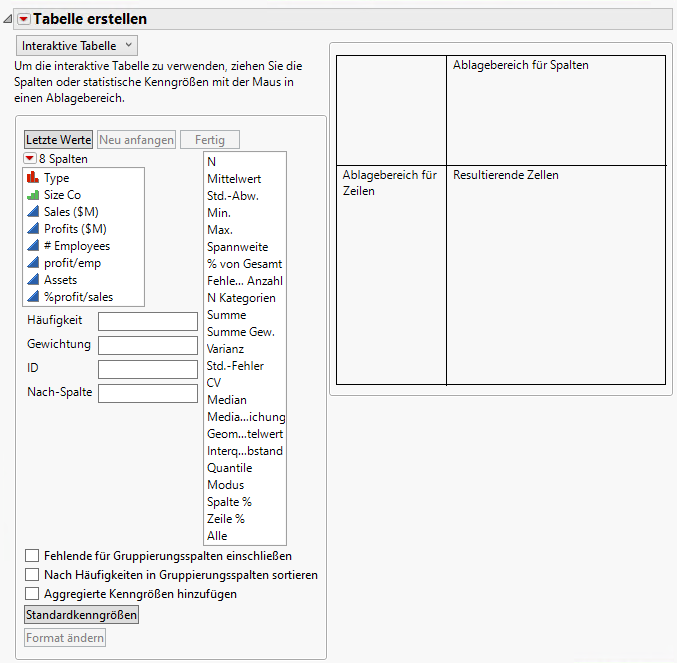Select the Size Co column name
The width and height of the screenshot is (677, 663).
point(62,195)
